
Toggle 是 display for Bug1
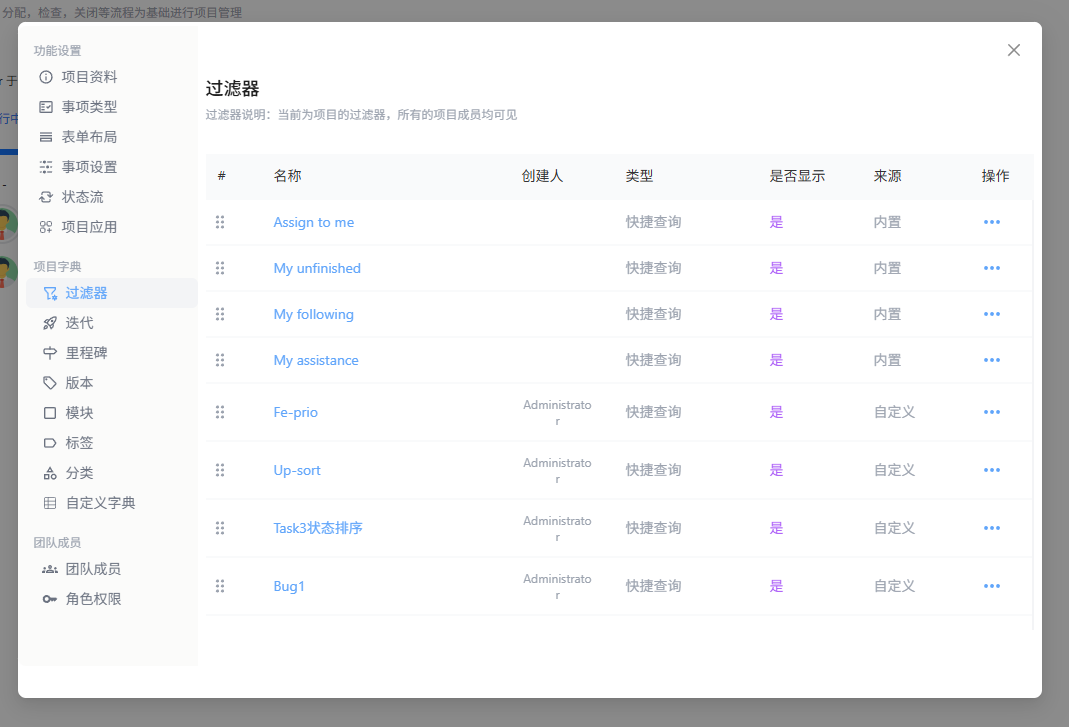(x=777, y=586)
